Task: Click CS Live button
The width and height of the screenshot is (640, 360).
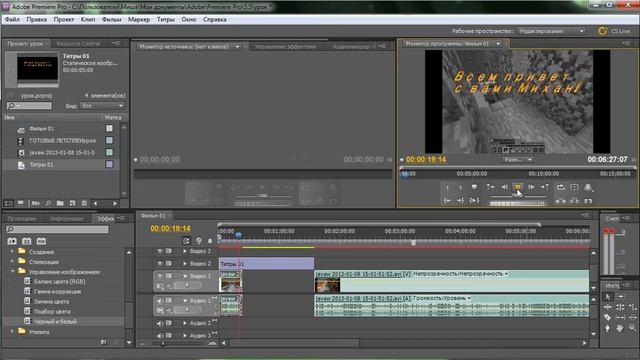Action: (614, 31)
